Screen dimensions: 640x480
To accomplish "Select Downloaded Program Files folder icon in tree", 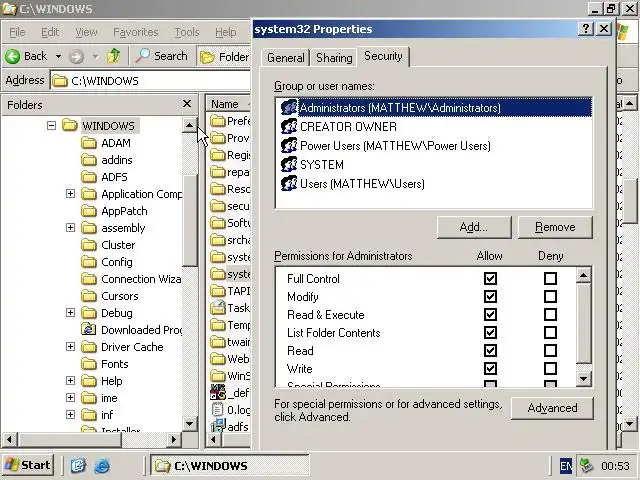I will point(89,329).
